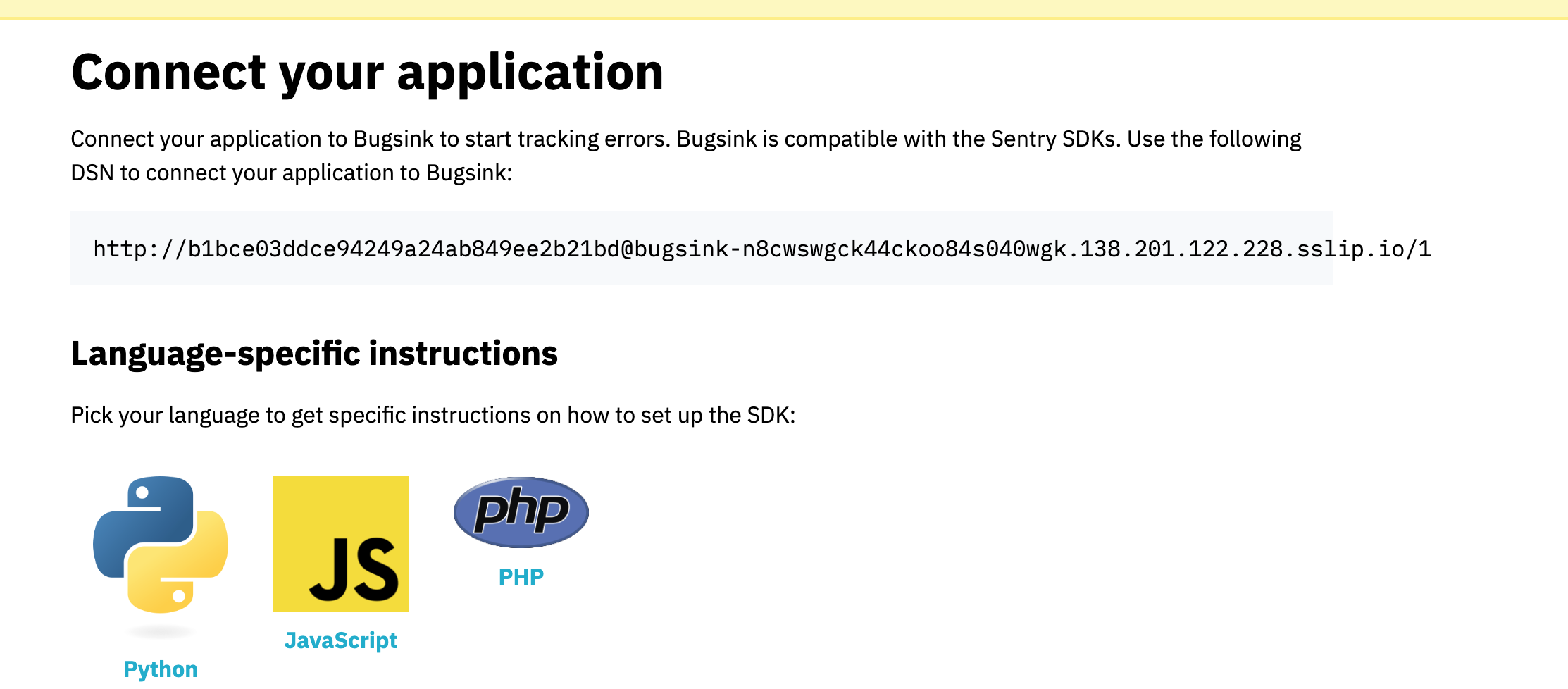Follow the JavaScript text link
Image resolution: width=1568 pixels, height=689 pixels.
(341, 640)
